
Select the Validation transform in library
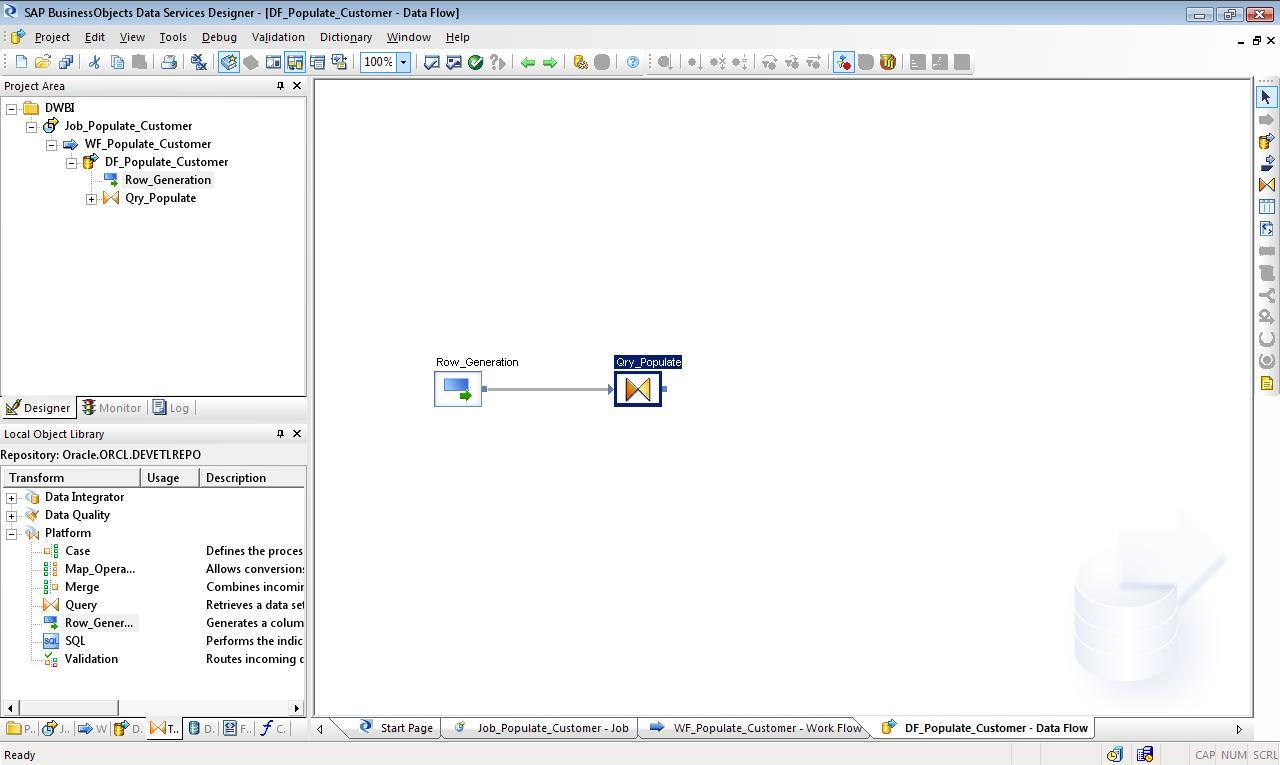tap(91, 659)
